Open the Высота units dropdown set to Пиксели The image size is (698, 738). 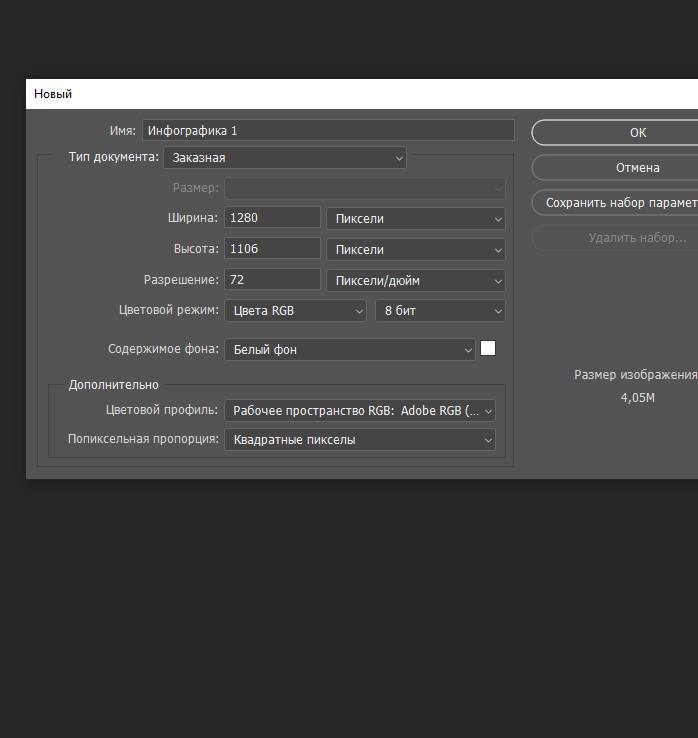click(415, 249)
